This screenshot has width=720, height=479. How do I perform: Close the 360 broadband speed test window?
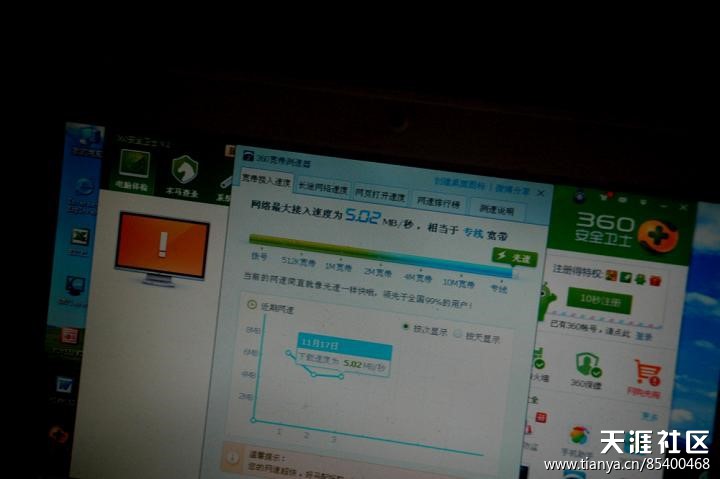541,193
